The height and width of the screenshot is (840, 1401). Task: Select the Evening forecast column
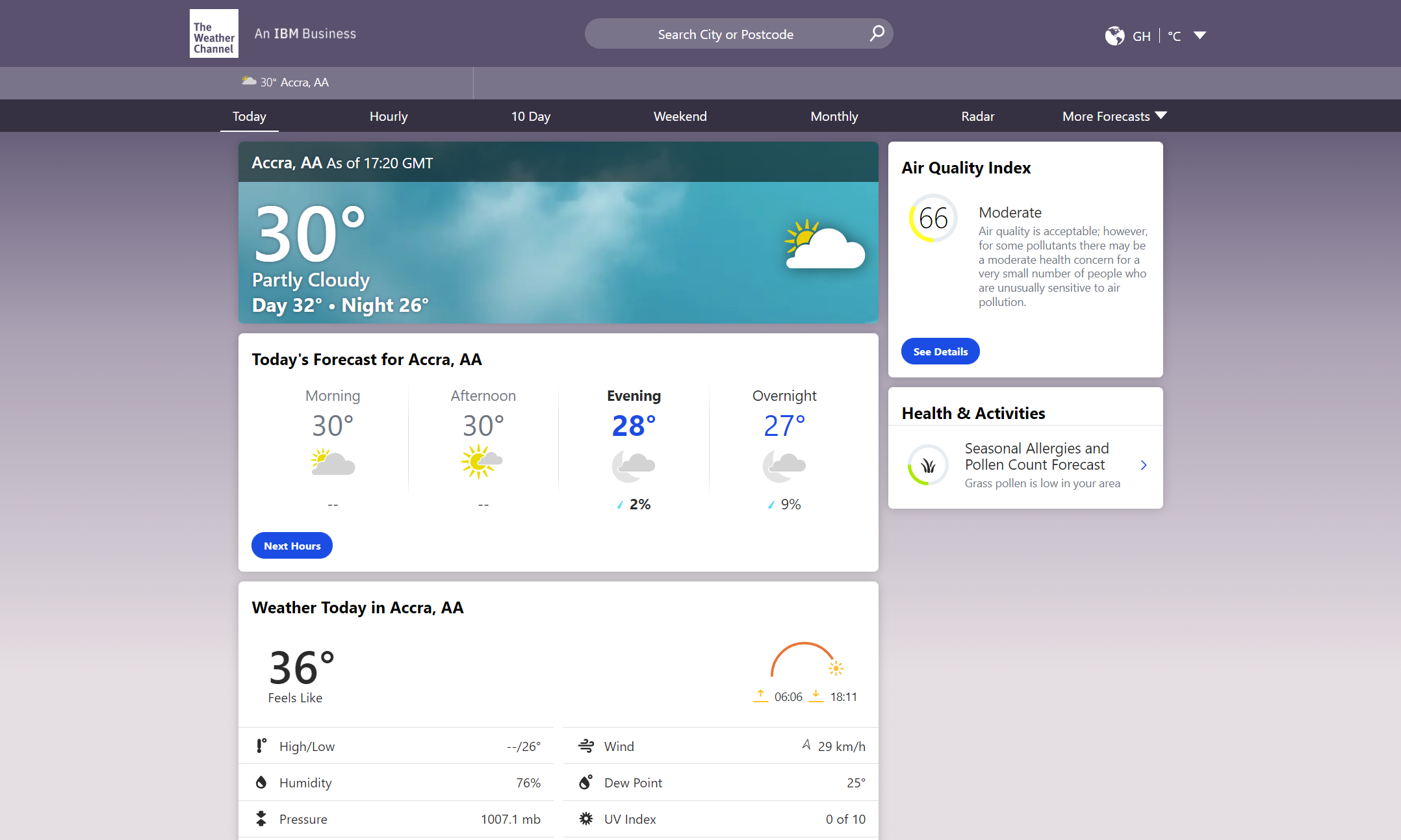click(634, 450)
